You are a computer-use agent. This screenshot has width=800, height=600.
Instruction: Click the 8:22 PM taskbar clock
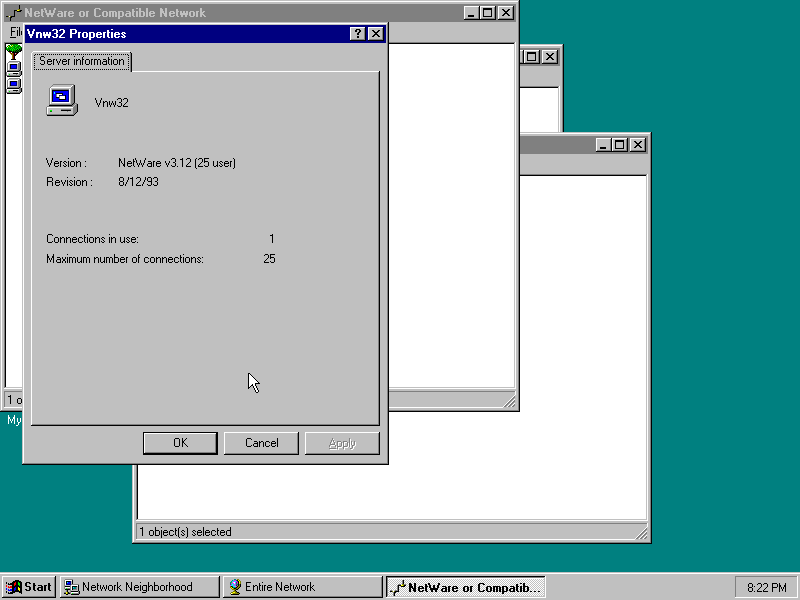(x=766, y=588)
